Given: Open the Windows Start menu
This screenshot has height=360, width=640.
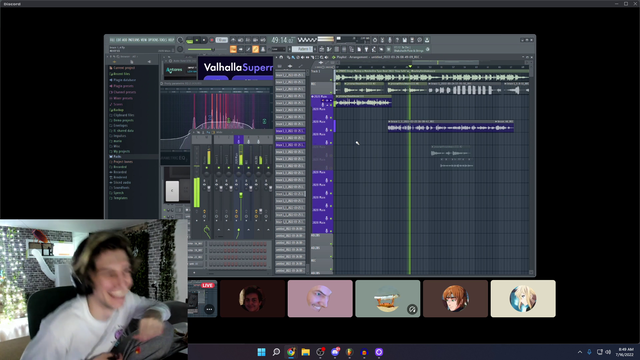Looking at the screenshot, I should point(261,352).
